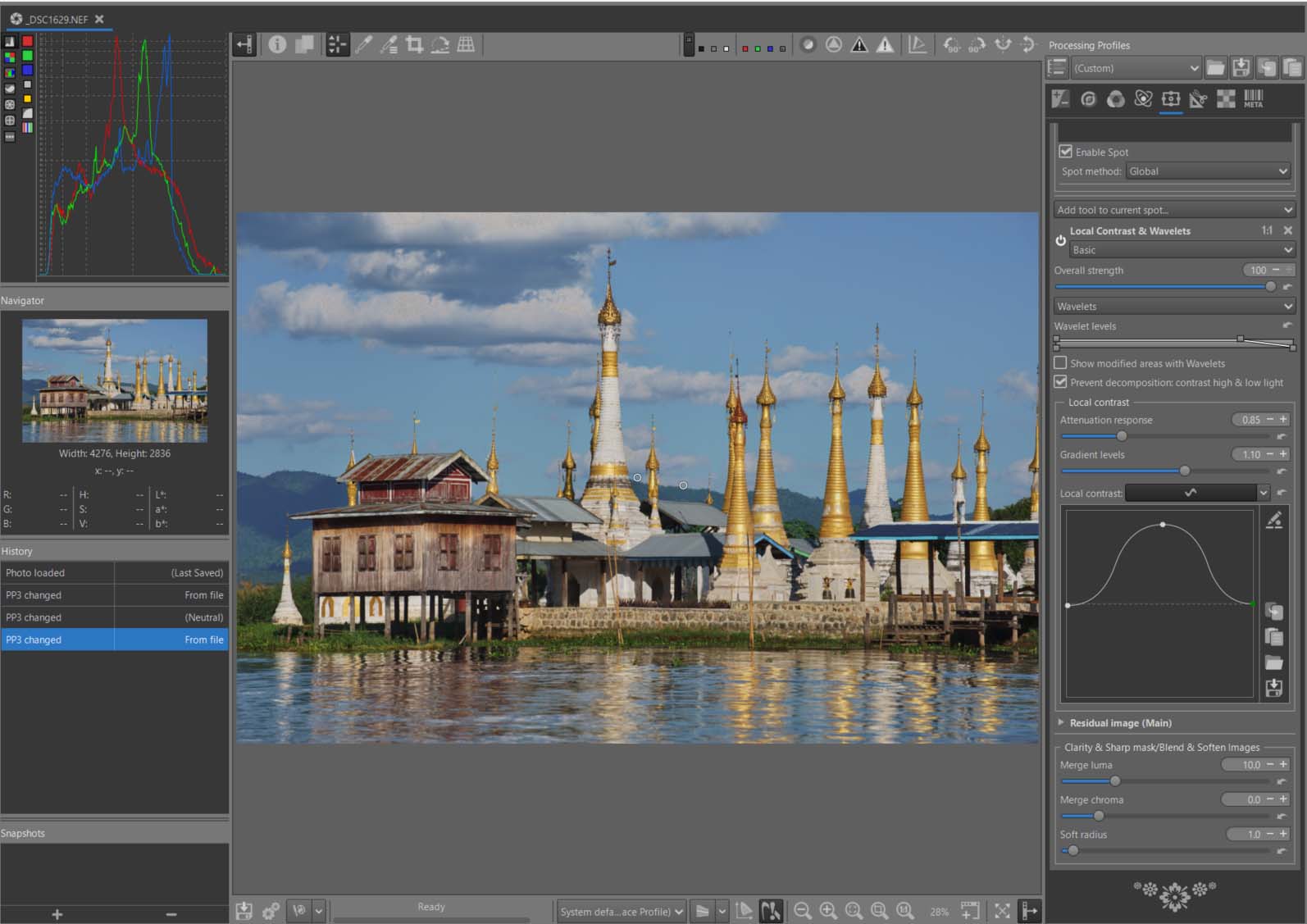This screenshot has height=924, width=1307.
Task: Click zoom out magnifier icon
Action: [803, 911]
